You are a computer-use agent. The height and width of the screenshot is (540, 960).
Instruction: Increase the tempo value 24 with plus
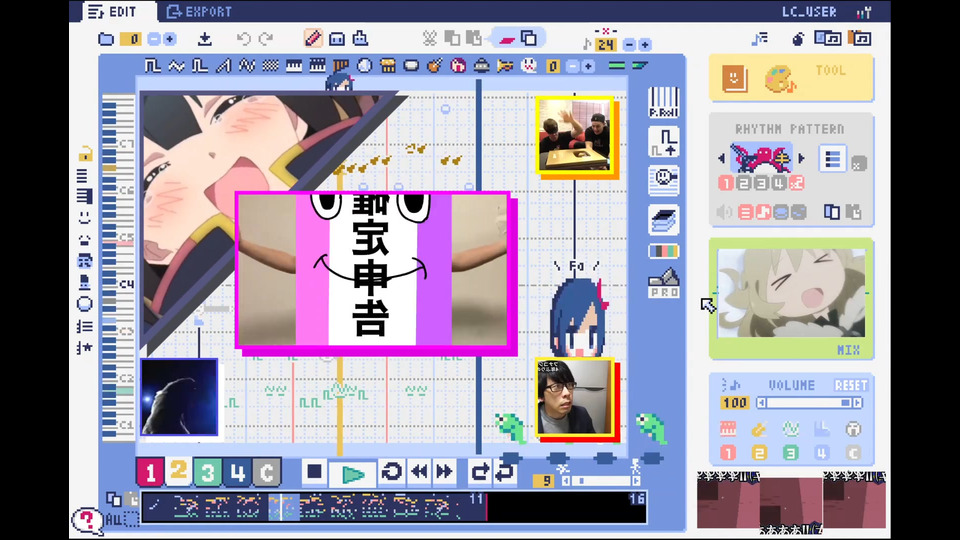click(645, 45)
